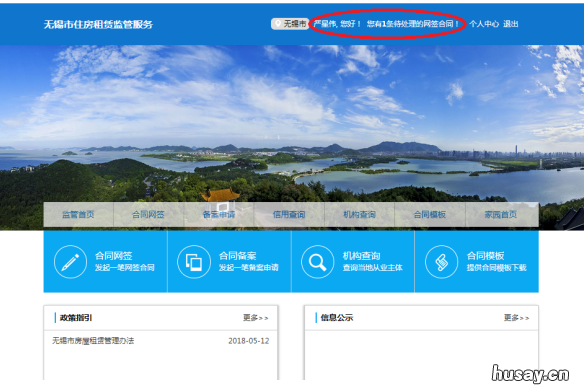
Task: Click the greeting text 严星伟, 您好
Action: [x=337, y=24]
